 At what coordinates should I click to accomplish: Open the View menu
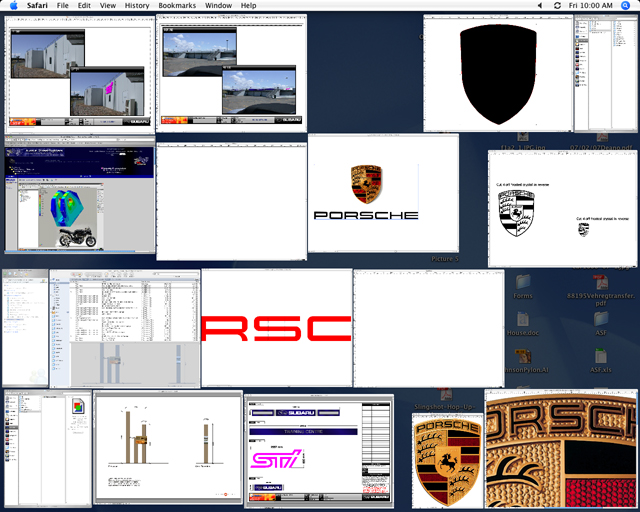pos(108,5)
